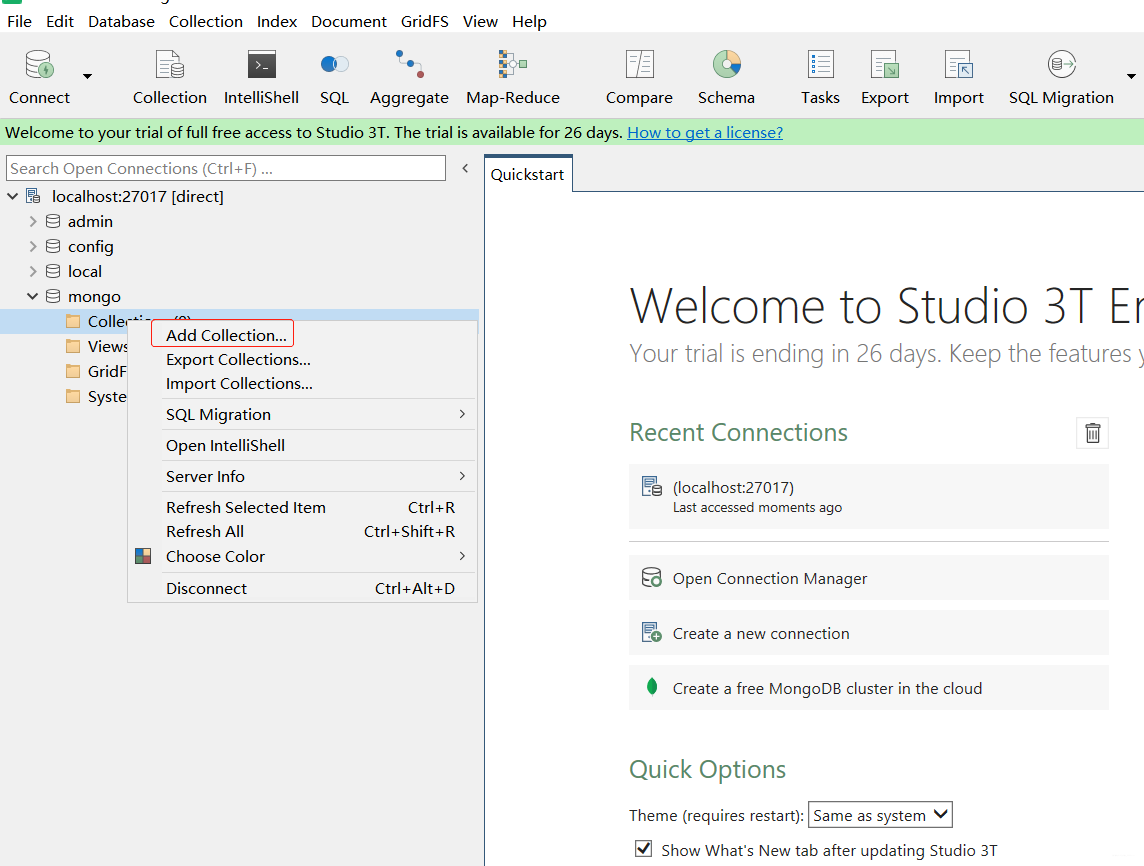Expand the config database
Viewport: 1144px width, 866px height.
(x=33, y=247)
